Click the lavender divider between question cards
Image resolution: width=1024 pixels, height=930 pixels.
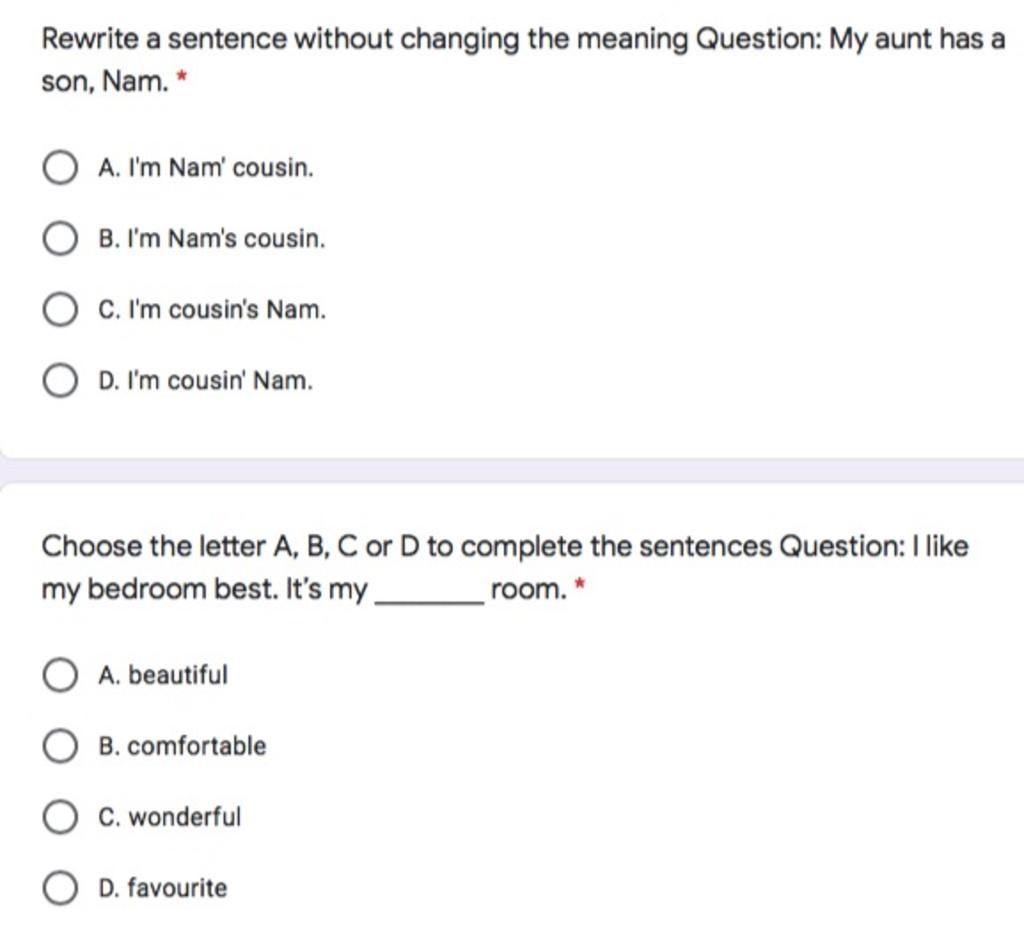[512, 470]
